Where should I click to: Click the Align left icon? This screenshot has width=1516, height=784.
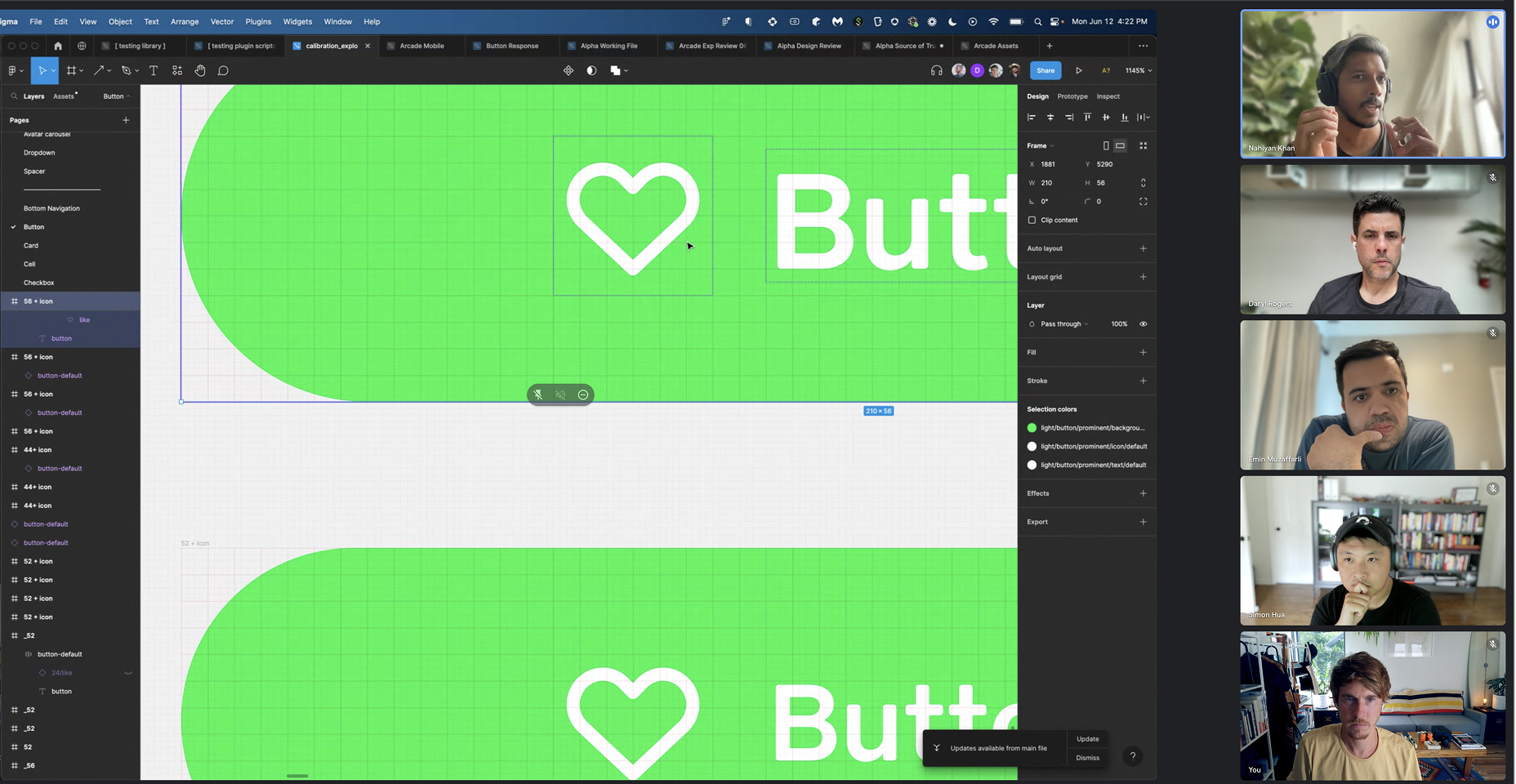point(1032,118)
